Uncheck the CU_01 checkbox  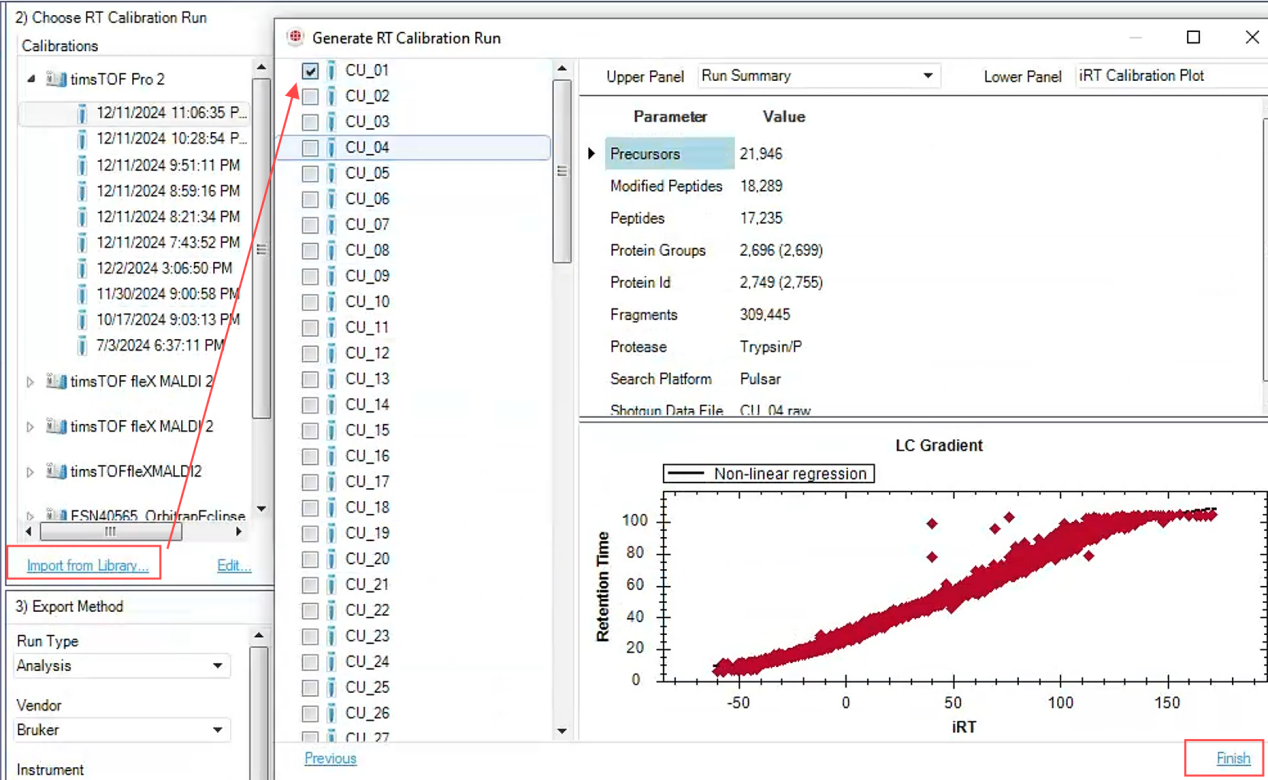click(x=310, y=71)
